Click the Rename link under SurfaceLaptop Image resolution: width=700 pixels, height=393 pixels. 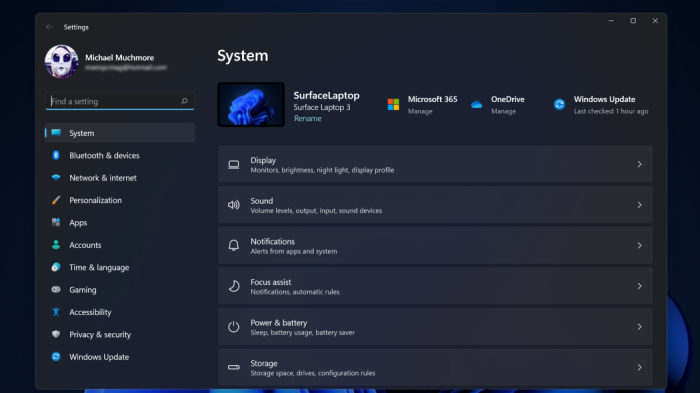308,118
